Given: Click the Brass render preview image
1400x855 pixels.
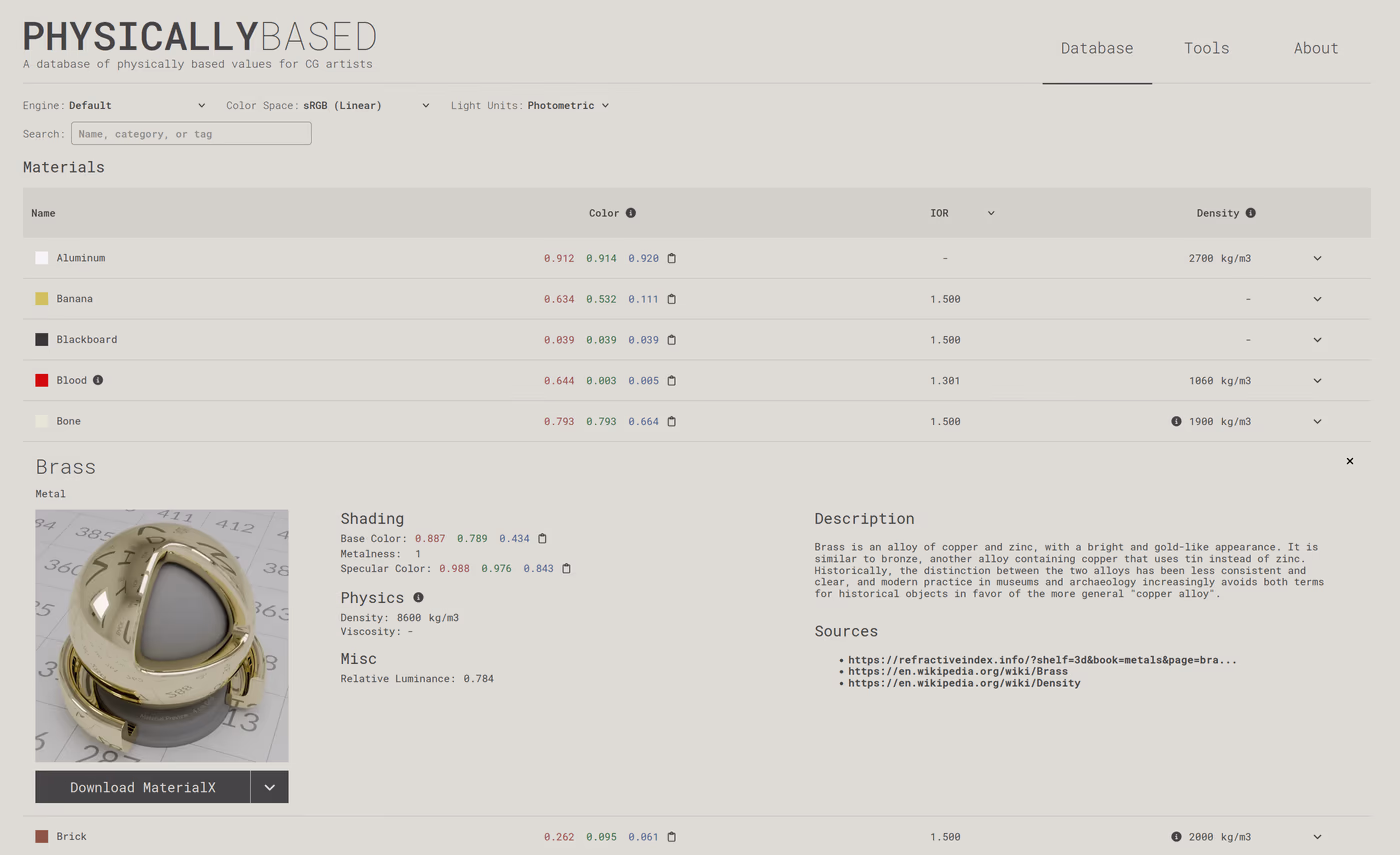Looking at the screenshot, I should [x=162, y=636].
